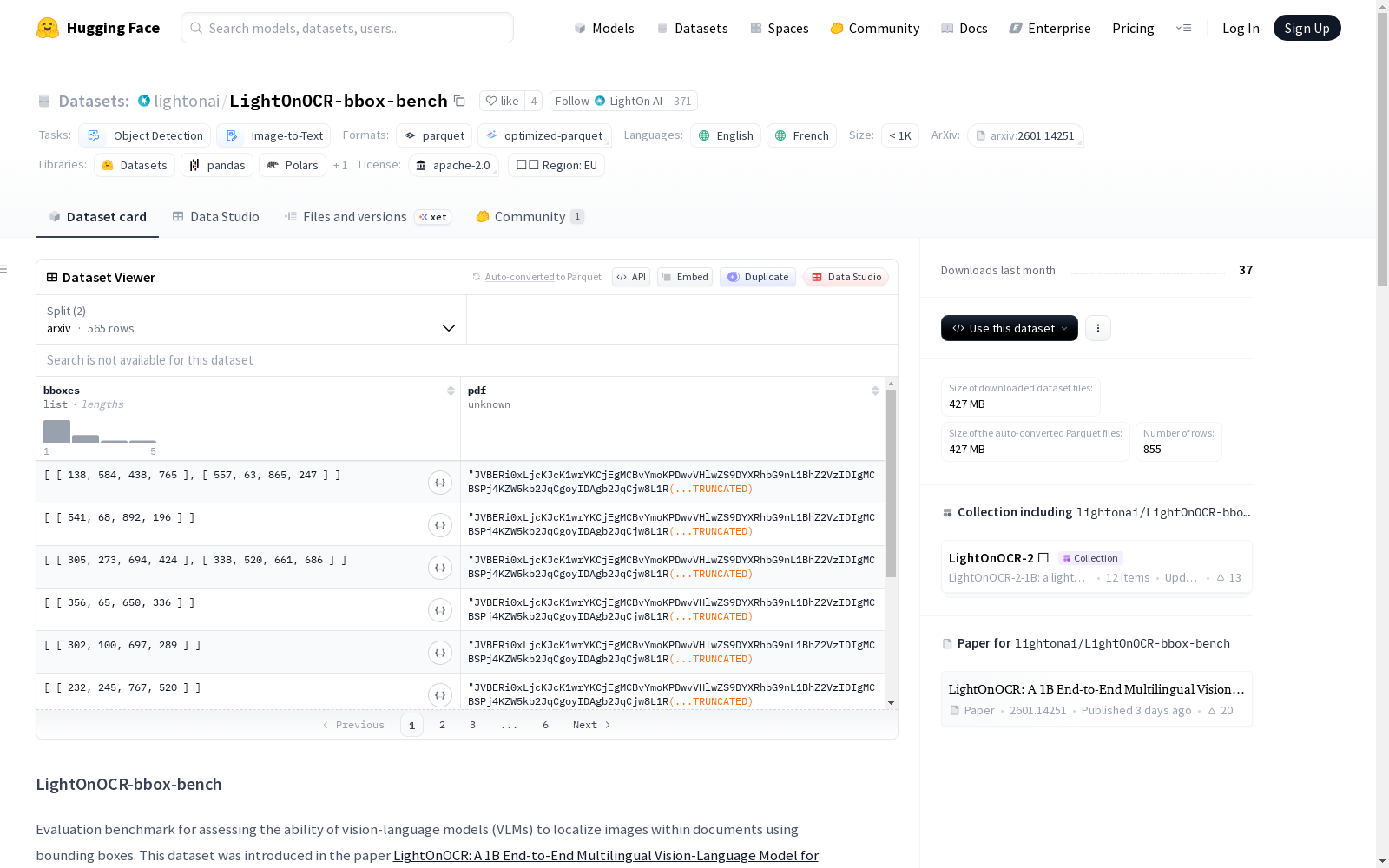The height and width of the screenshot is (868, 1389).
Task: Open the Files and versions tab
Action: [x=367, y=217]
